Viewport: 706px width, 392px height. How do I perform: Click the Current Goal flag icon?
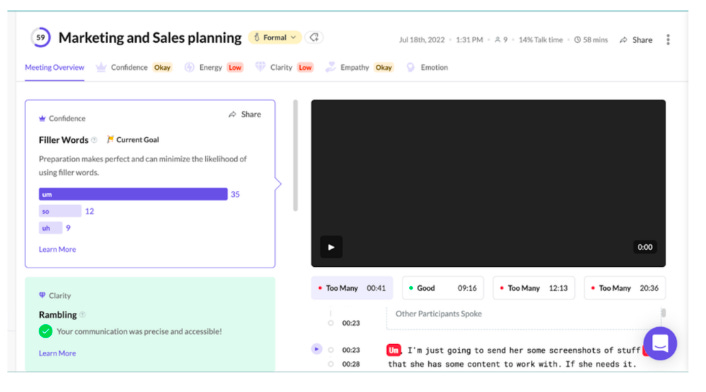point(110,140)
